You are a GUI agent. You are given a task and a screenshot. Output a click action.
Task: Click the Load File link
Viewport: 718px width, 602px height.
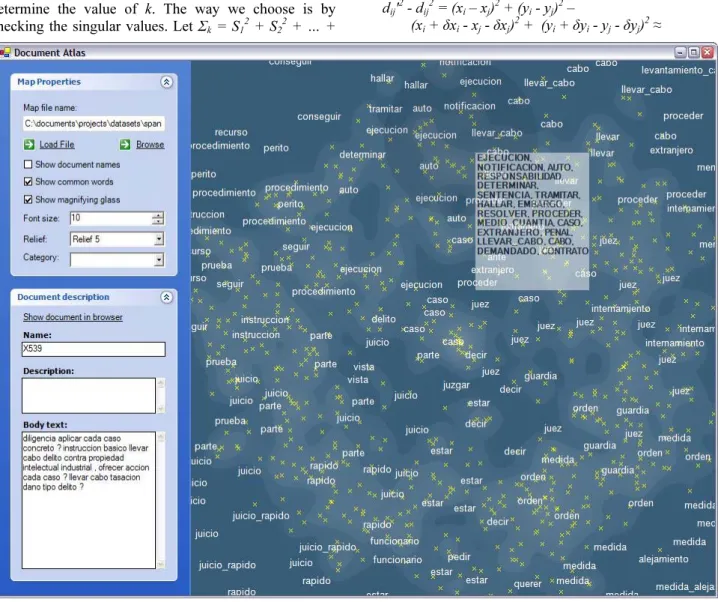56,145
